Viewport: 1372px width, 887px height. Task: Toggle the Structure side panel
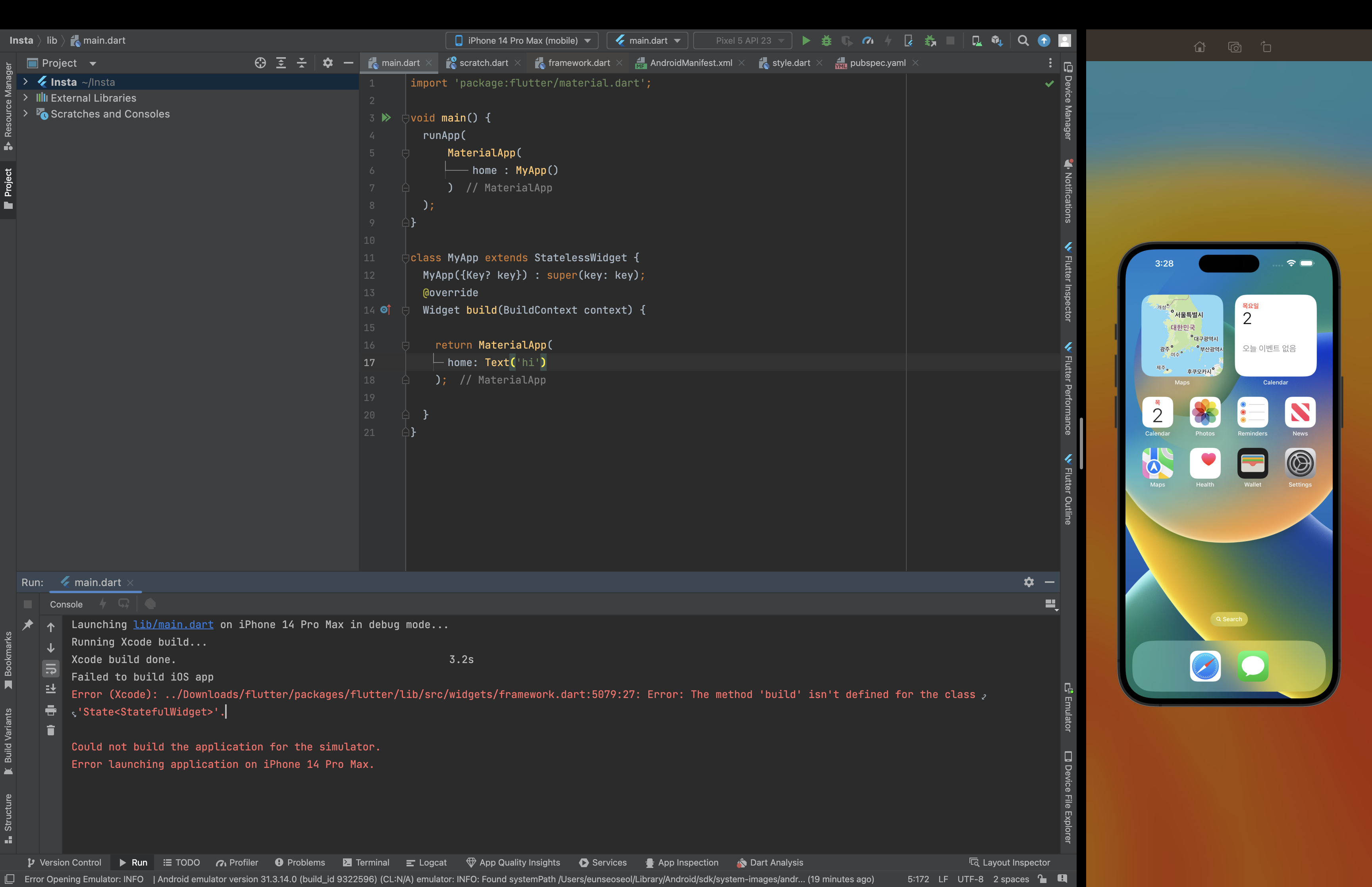8,818
